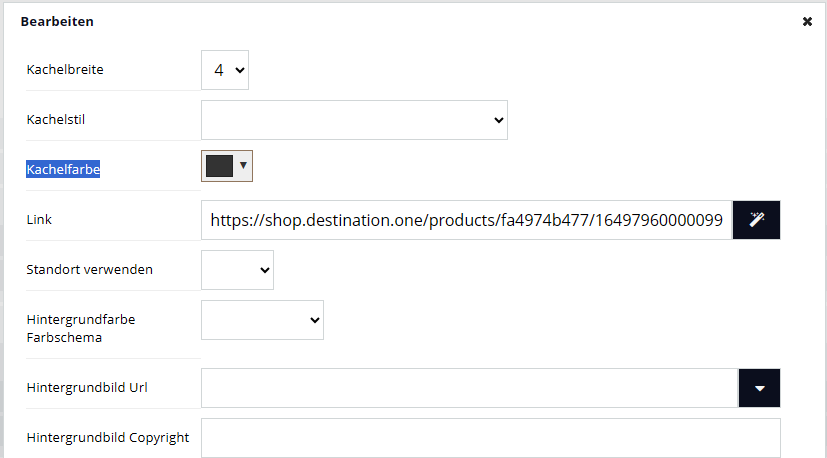Open the Standort verwenden dropdown
The image size is (827, 458).
click(x=237, y=270)
